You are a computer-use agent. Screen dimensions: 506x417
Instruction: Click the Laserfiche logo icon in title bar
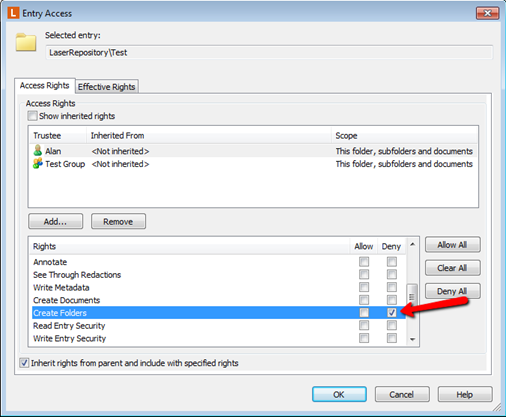(x=13, y=13)
